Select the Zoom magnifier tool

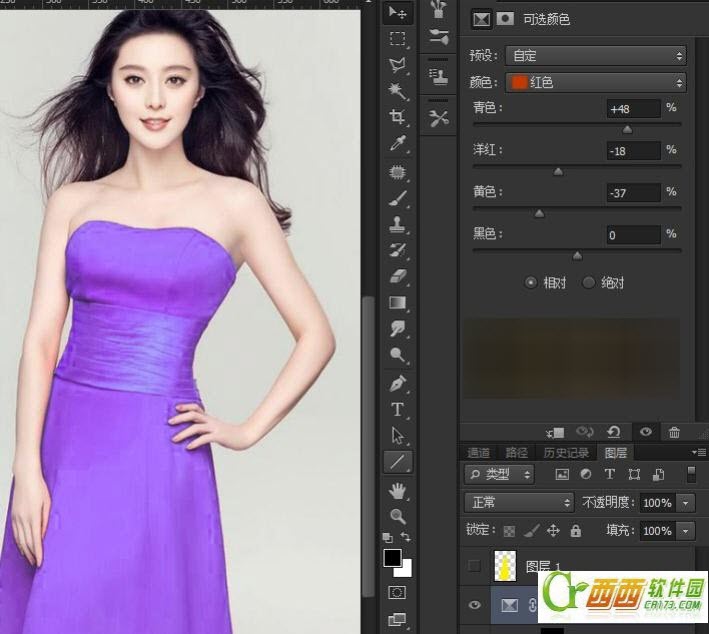pyautogui.click(x=398, y=516)
